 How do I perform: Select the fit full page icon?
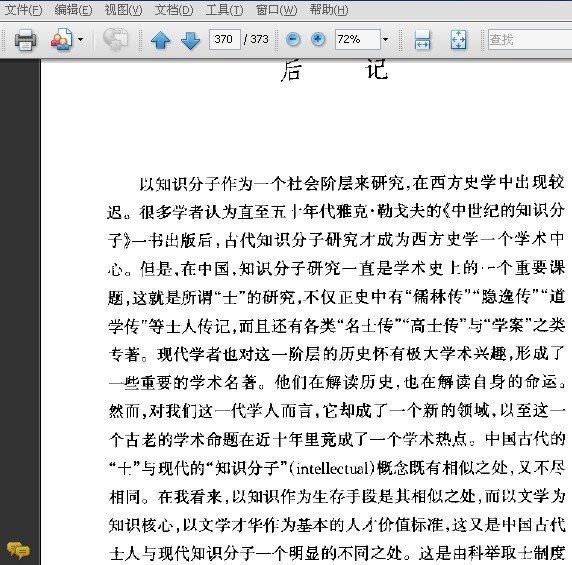click(x=458, y=39)
